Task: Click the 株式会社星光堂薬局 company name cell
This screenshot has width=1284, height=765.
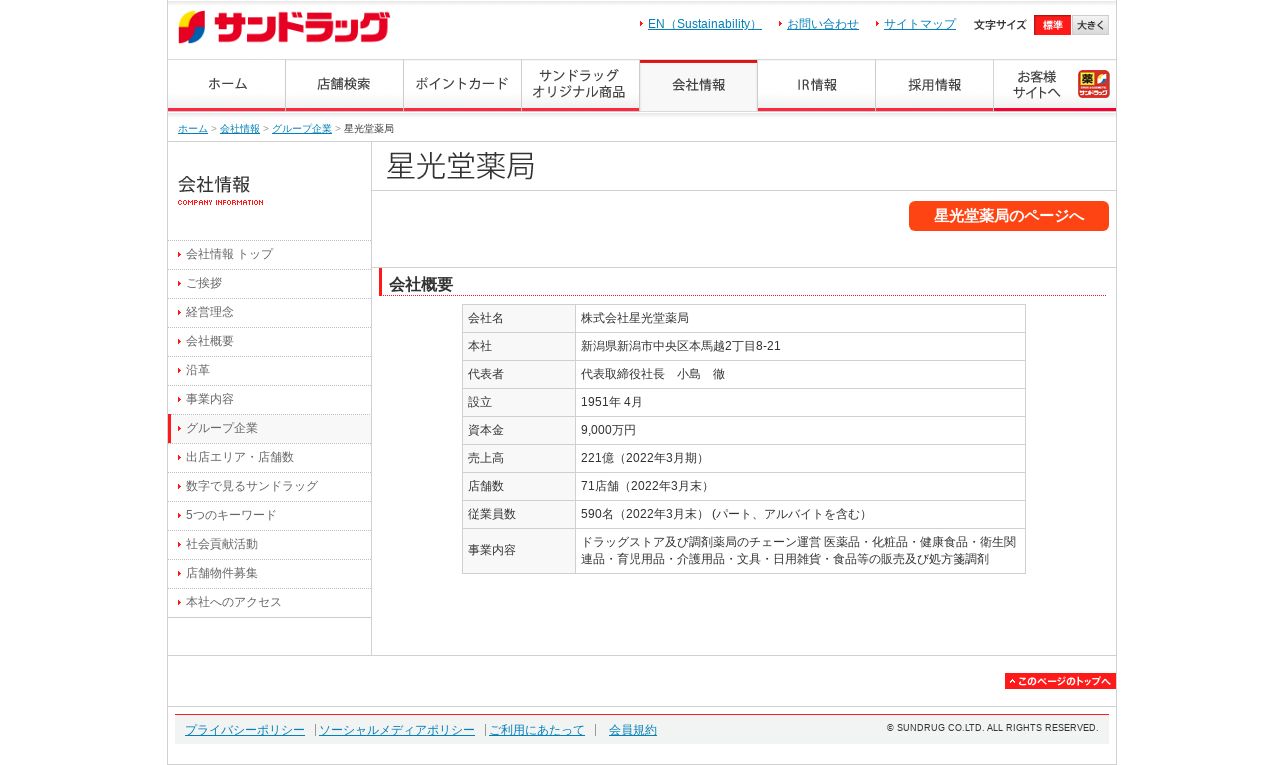Action: 800,319
